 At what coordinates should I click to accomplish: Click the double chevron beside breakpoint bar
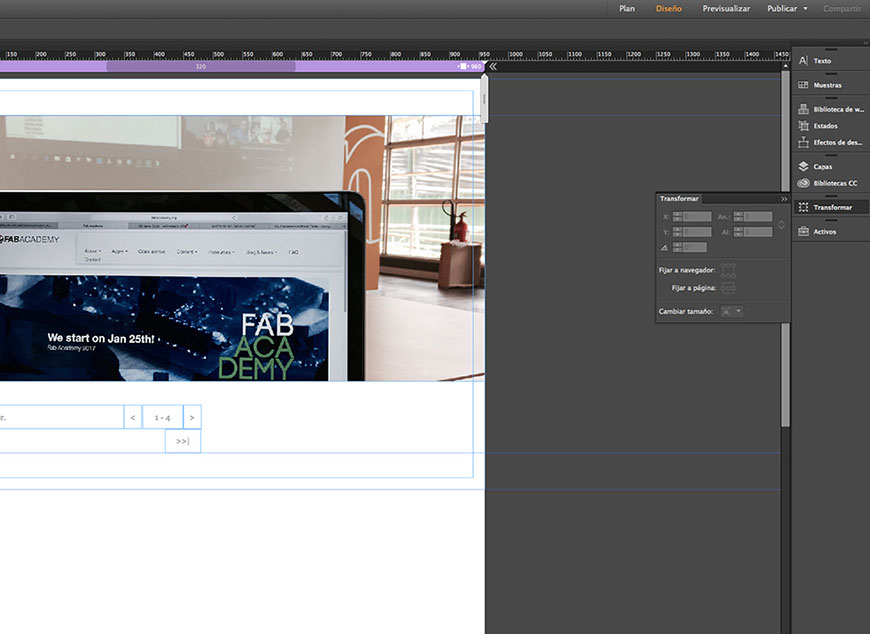coord(493,67)
